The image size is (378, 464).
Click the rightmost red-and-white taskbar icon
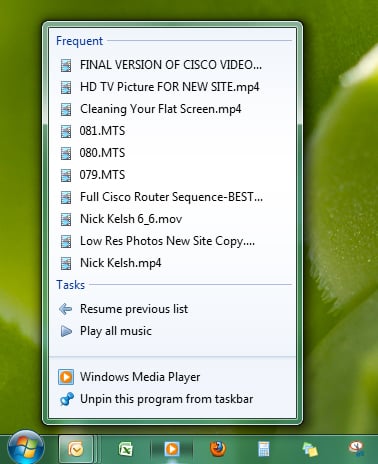pyautogui.click(x=356, y=448)
